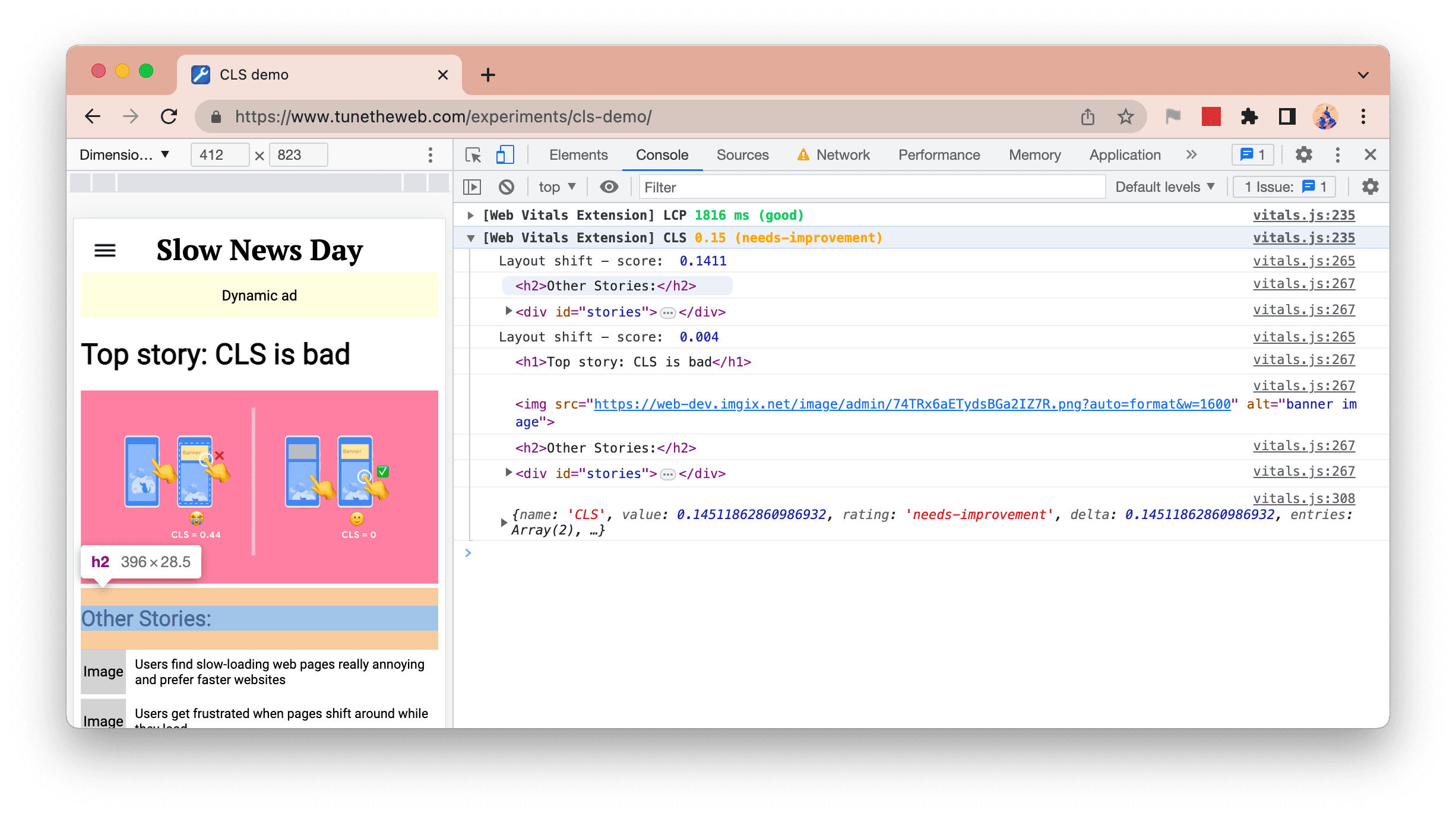Click the banner image URL hyperlink

(x=870, y=404)
